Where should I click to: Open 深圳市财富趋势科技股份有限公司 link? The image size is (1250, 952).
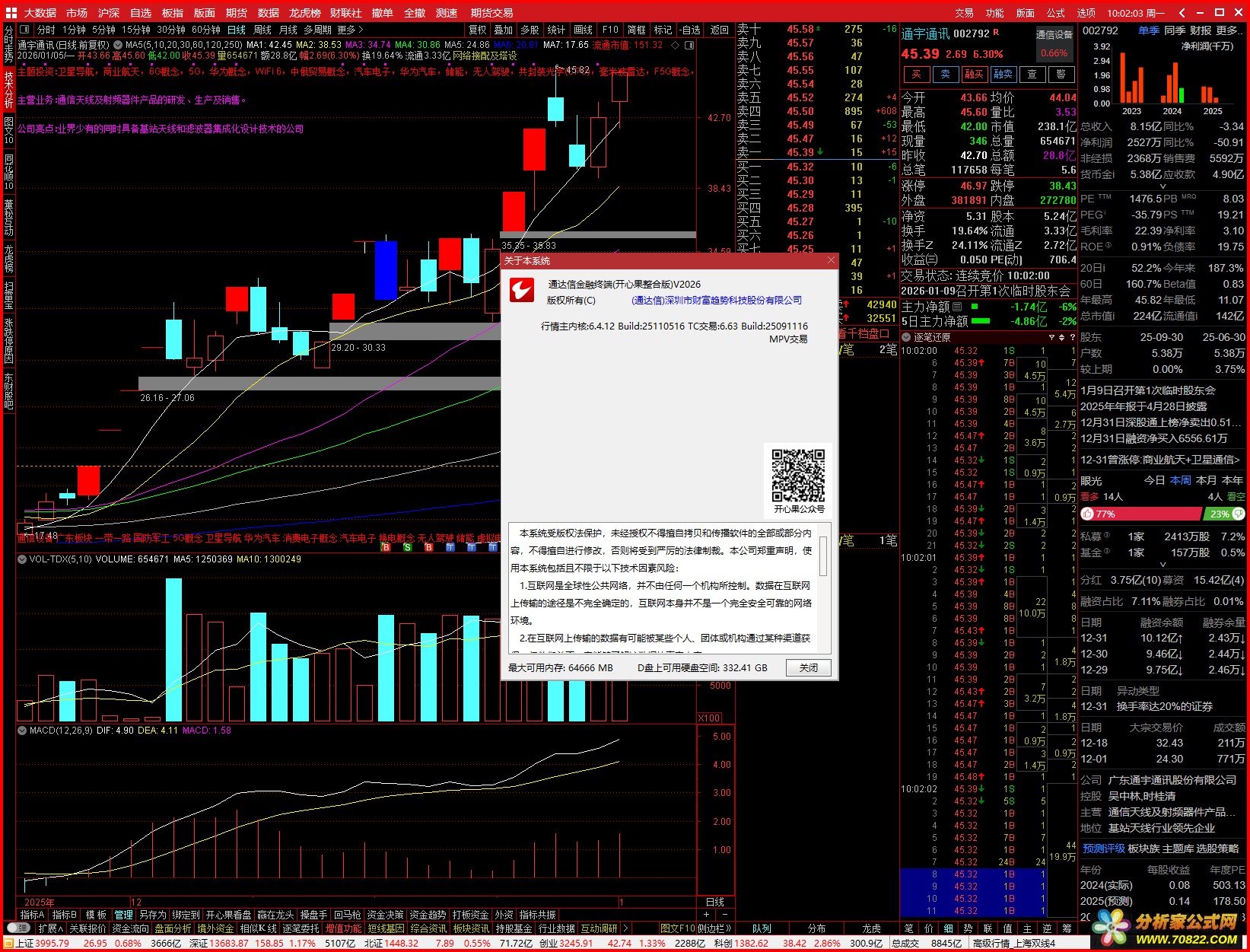[717, 300]
